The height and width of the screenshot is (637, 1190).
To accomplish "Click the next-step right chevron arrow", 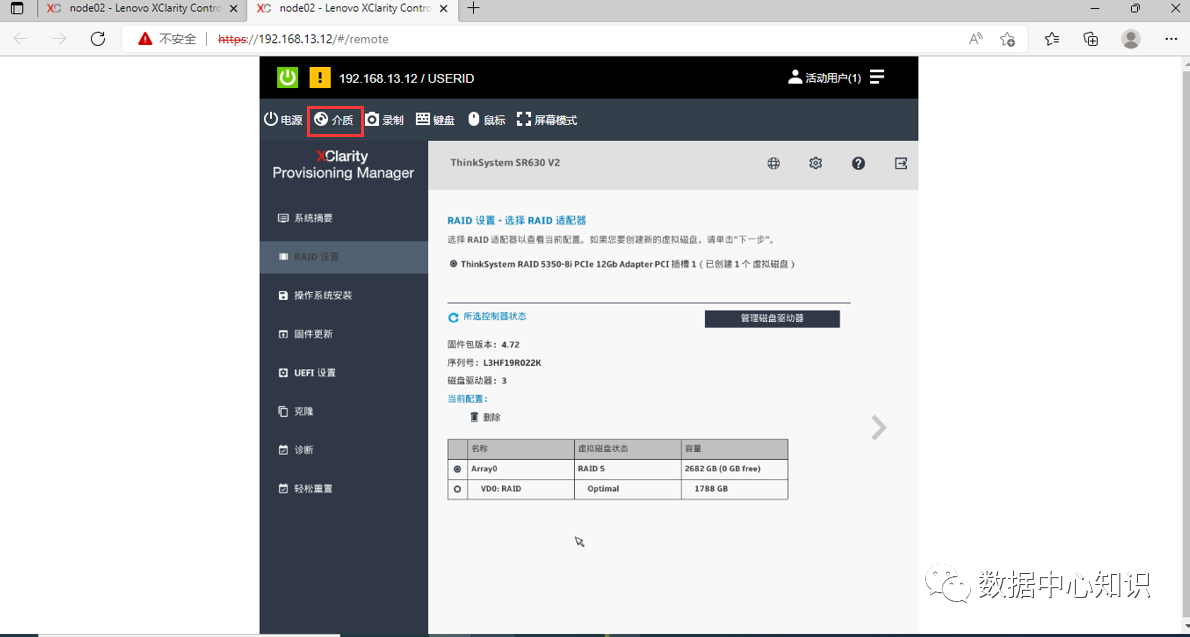I will 879,427.
